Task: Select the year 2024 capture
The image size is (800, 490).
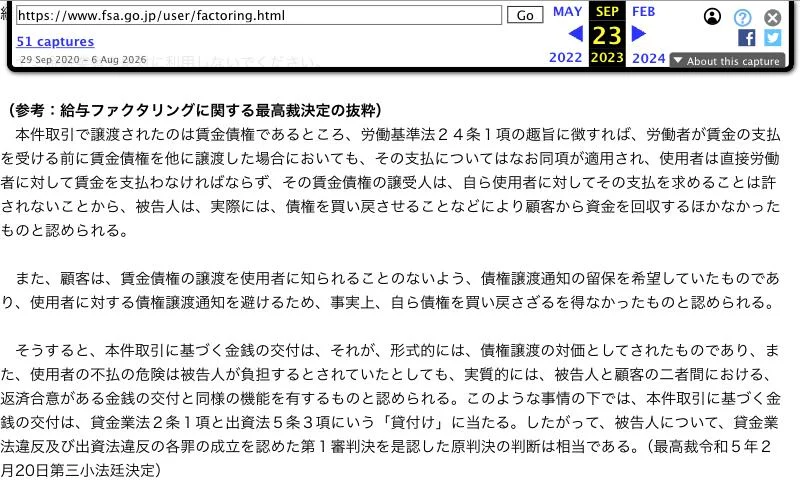Action: pyautogui.click(x=648, y=58)
